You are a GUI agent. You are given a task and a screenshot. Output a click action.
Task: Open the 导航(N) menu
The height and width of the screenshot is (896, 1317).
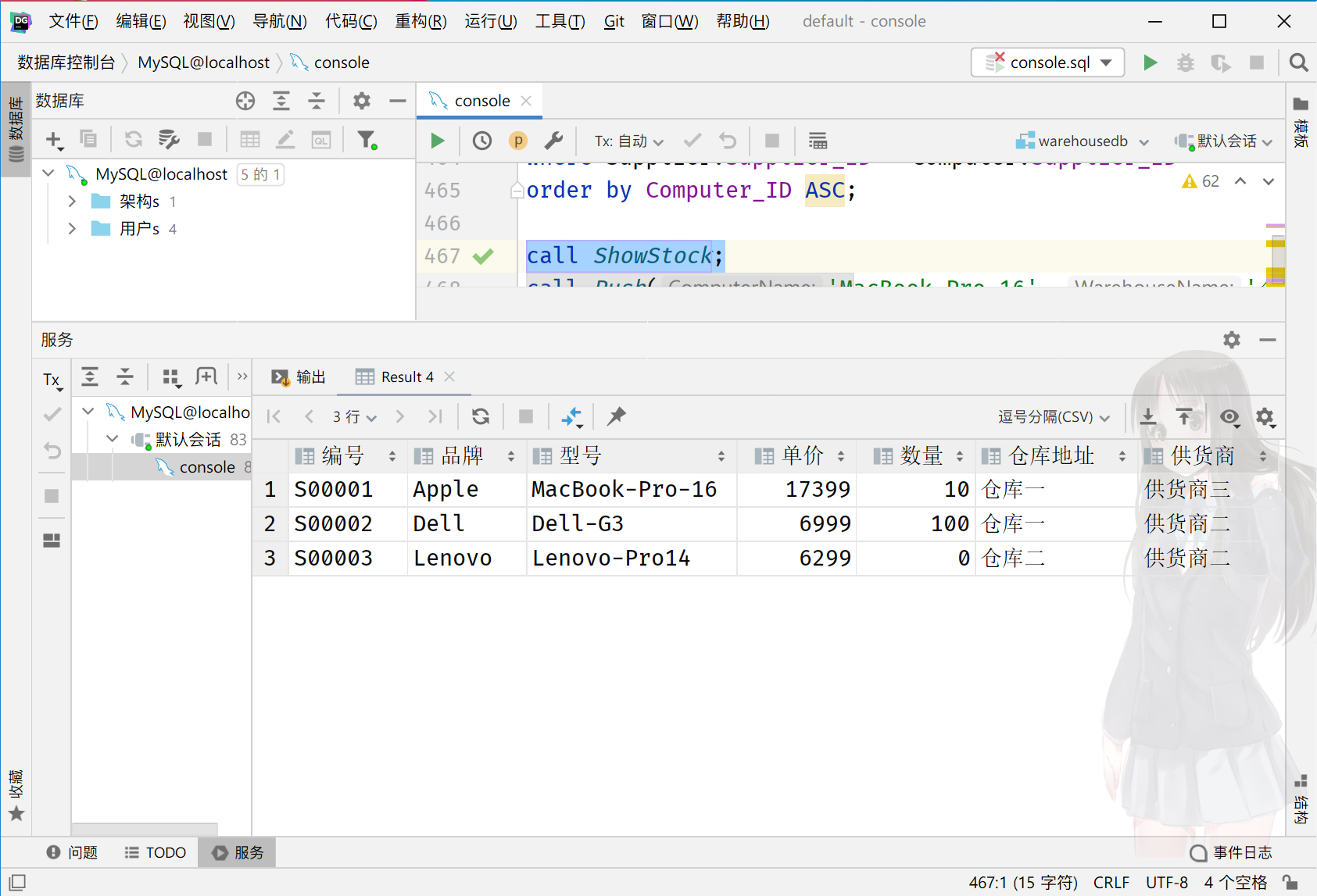click(x=280, y=21)
